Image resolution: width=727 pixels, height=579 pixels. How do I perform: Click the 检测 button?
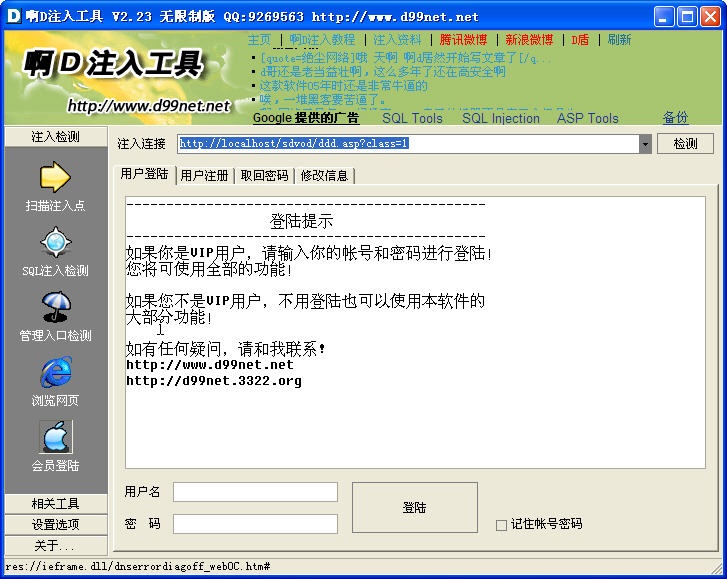point(685,143)
